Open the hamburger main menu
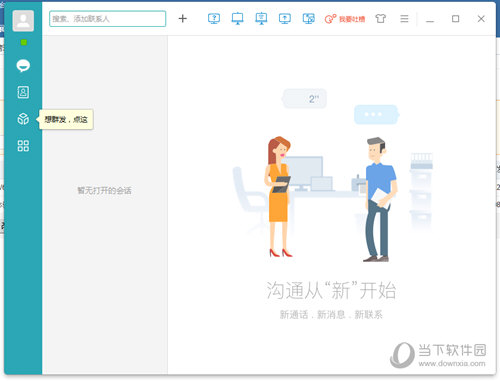Image resolution: width=500 pixels, height=381 pixels. tap(404, 19)
